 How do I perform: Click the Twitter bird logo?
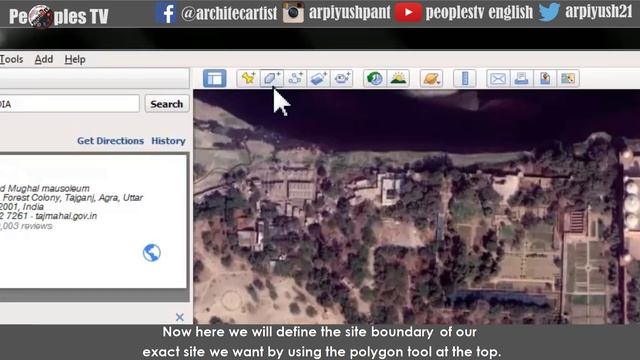549,11
